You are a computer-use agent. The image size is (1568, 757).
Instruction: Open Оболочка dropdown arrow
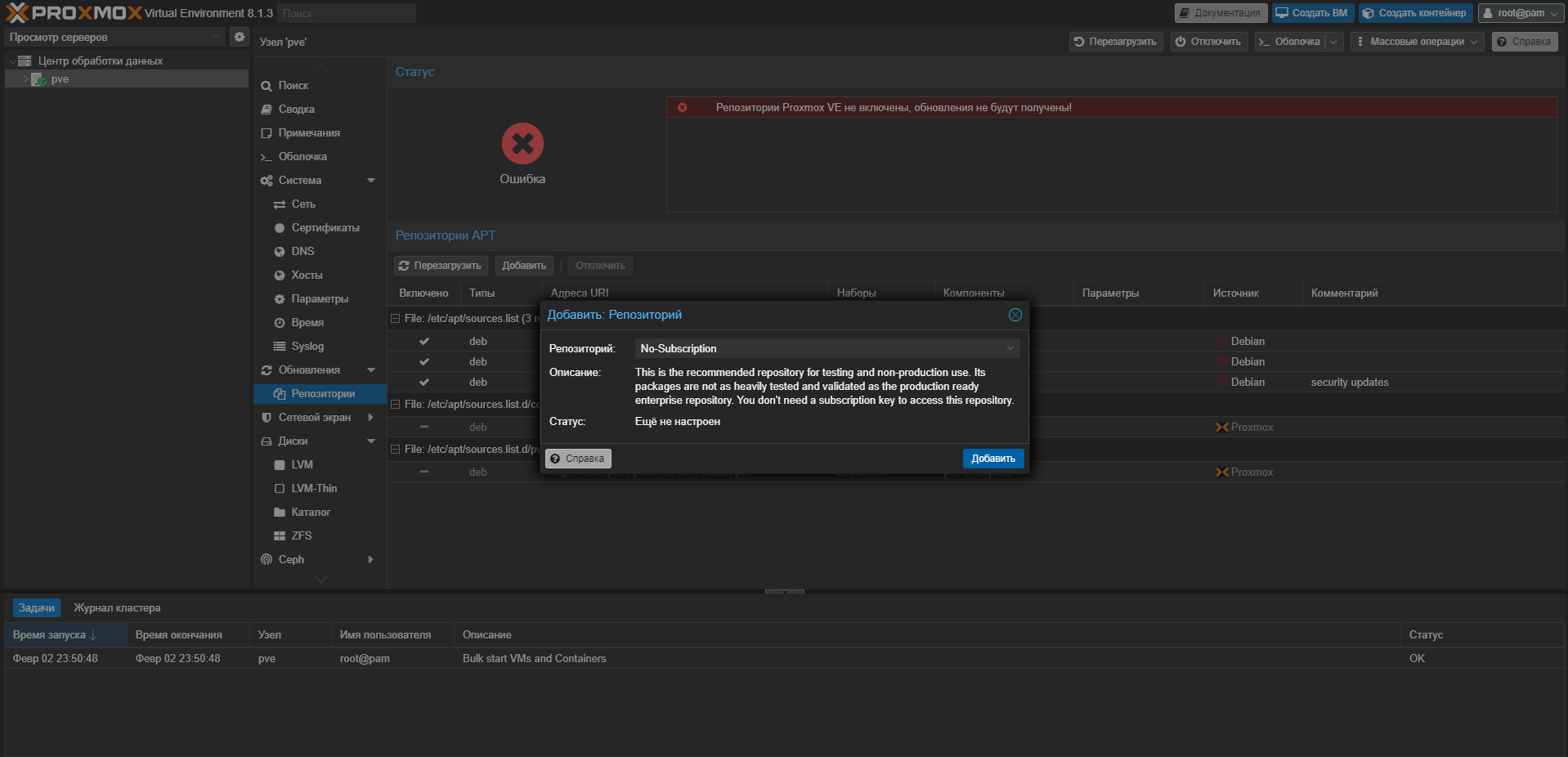click(1334, 42)
